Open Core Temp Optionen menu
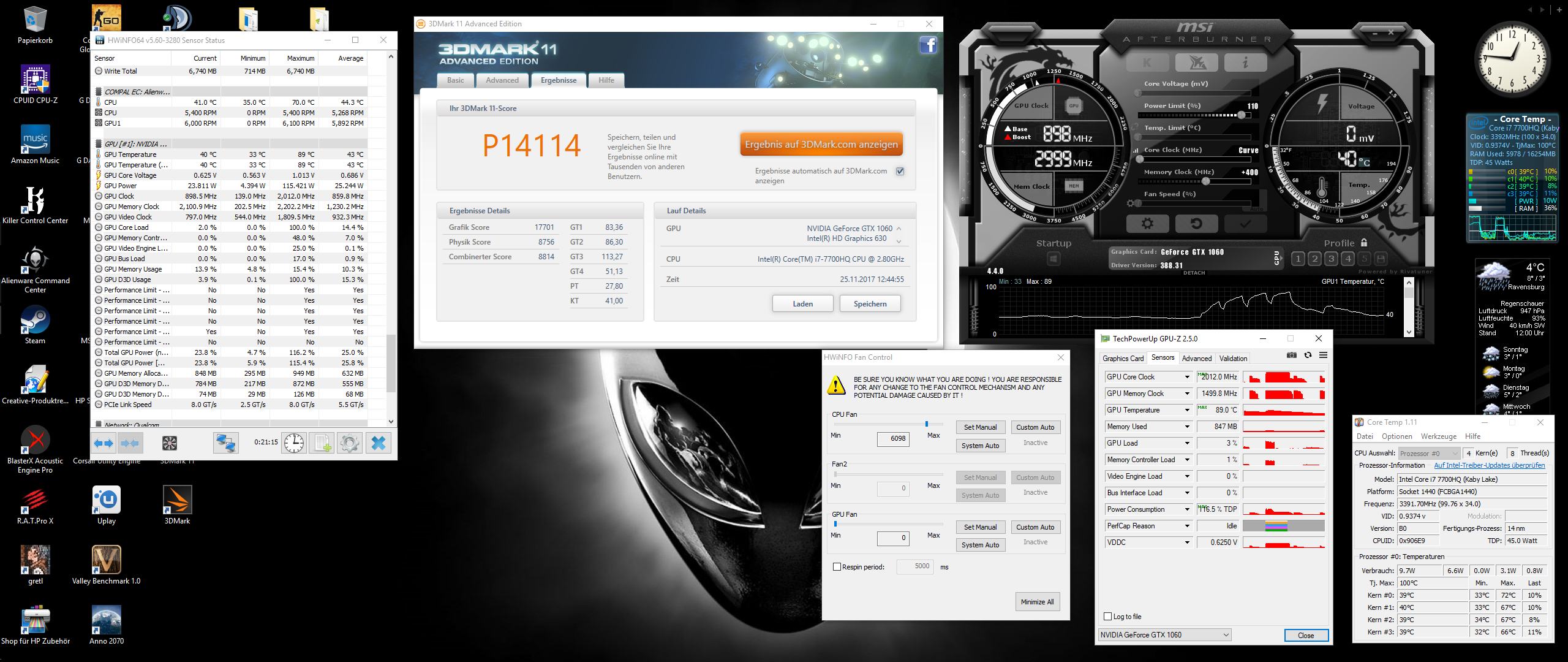The height and width of the screenshot is (662, 1568). click(1396, 436)
